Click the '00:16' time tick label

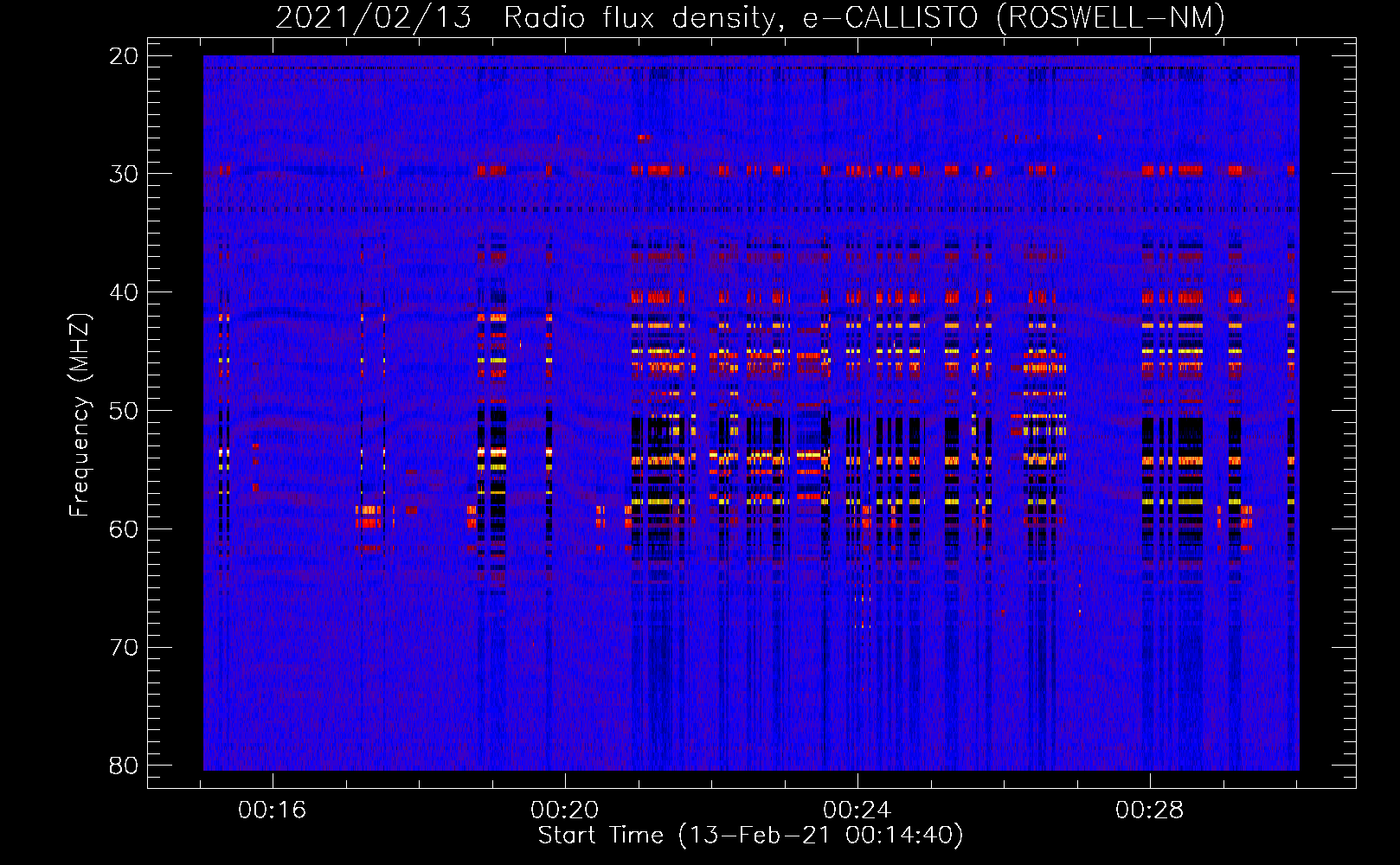click(x=273, y=811)
